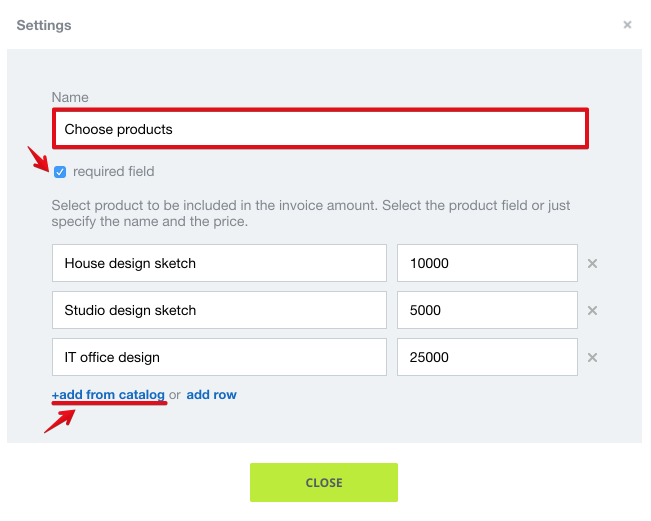Delete the Studio design sketch row
Screen dimensions: 651x521
tap(592, 310)
